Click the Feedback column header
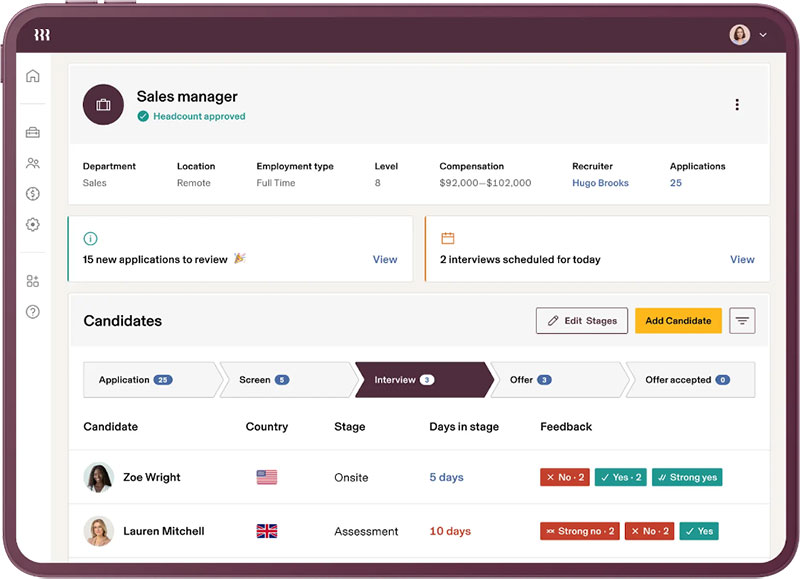Viewport: 800px width, 579px height. [566, 426]
